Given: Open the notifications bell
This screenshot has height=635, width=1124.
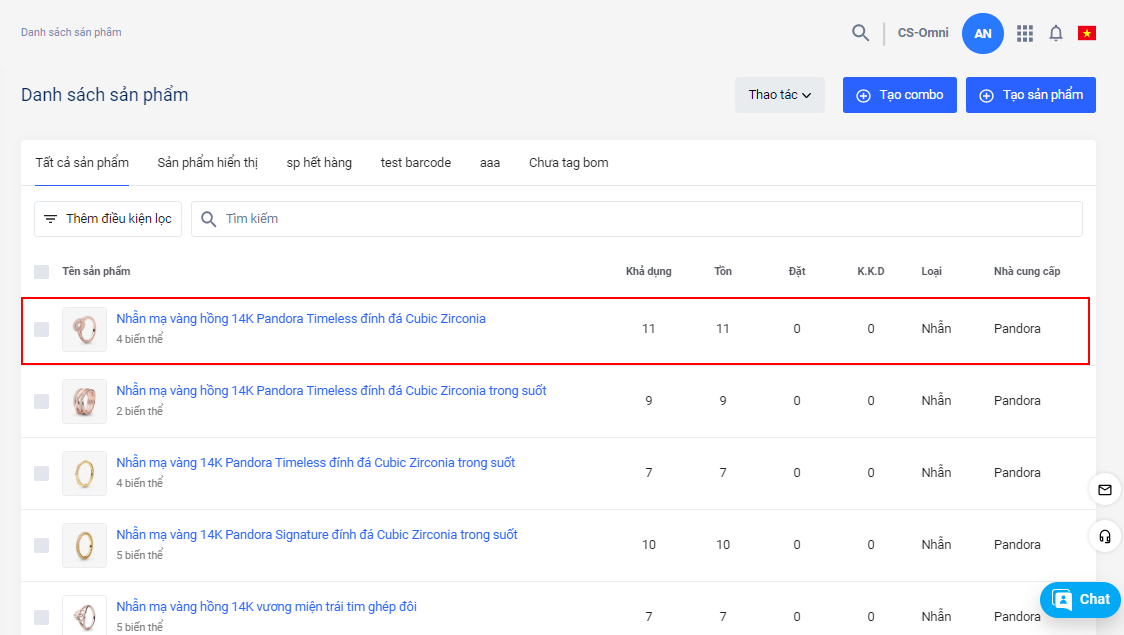Looking at the screenshot, I should [1056, 33].
